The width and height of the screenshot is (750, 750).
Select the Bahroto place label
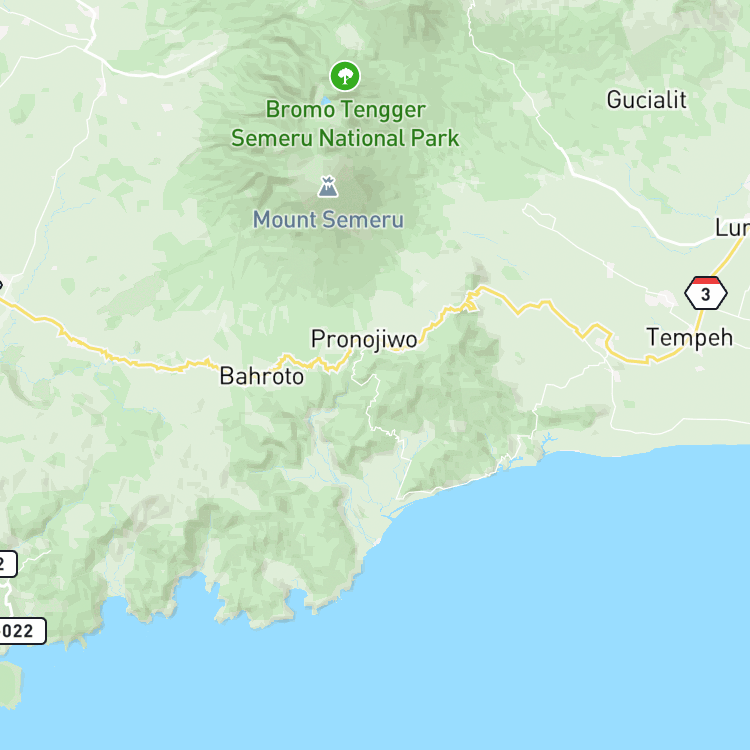[x=262, y=376]
